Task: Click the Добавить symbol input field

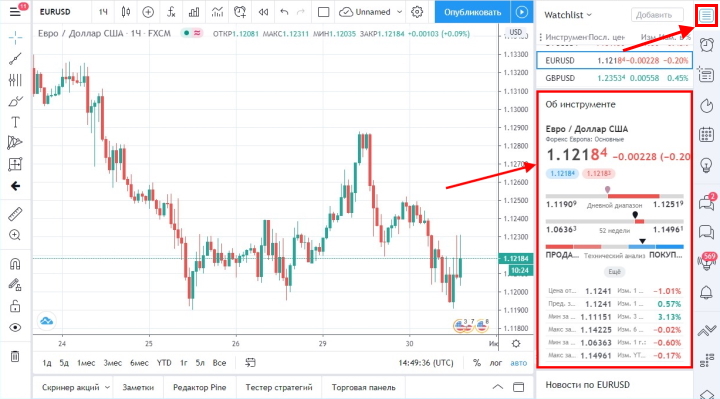Action: (657, 15)
